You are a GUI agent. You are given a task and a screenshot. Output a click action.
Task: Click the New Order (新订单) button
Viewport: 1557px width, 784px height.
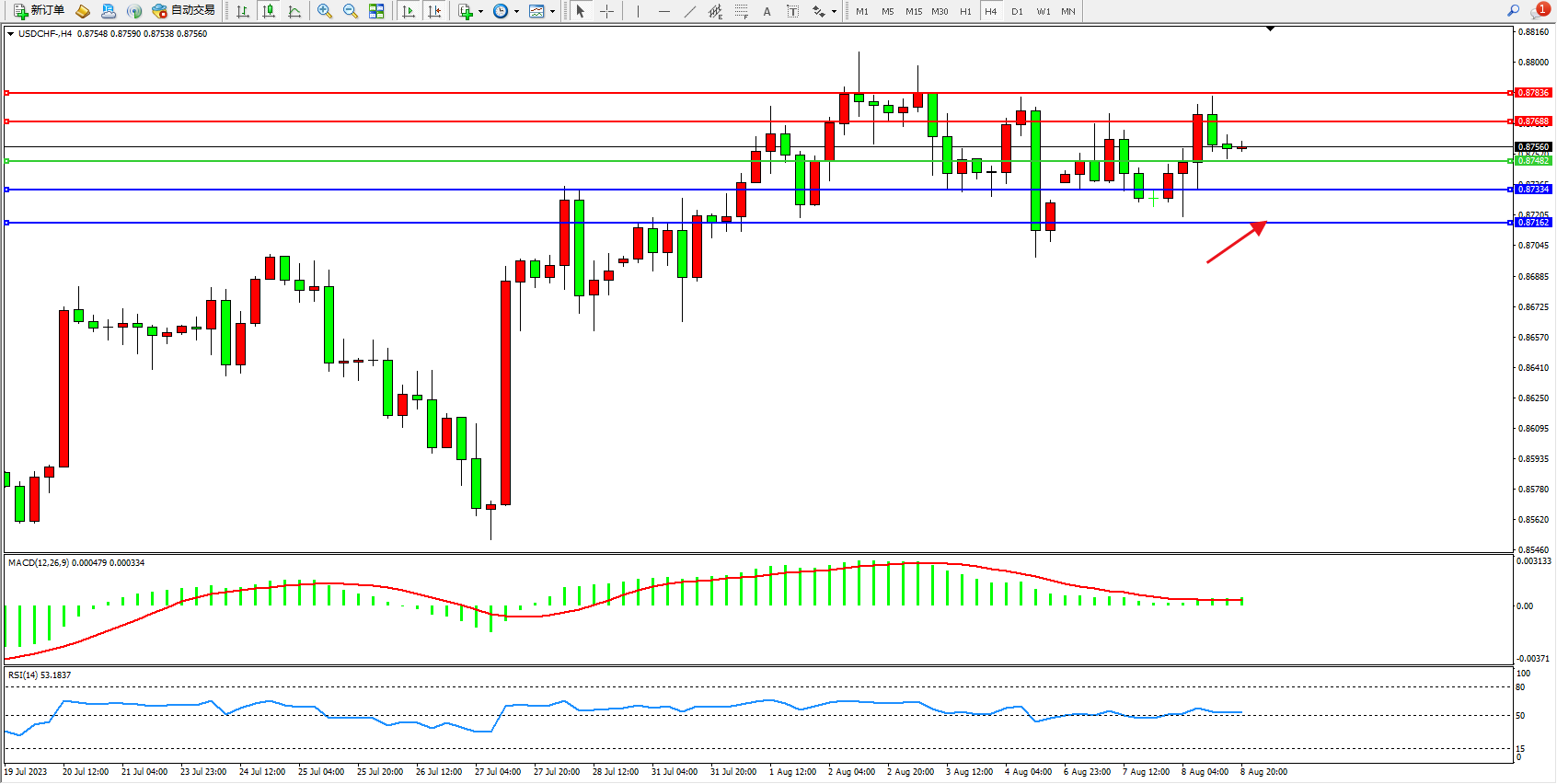[39, 11]
